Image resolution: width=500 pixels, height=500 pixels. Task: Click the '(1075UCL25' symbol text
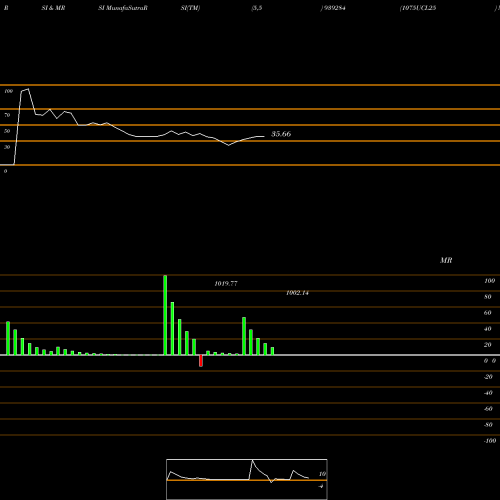click(x=418, y=8)
